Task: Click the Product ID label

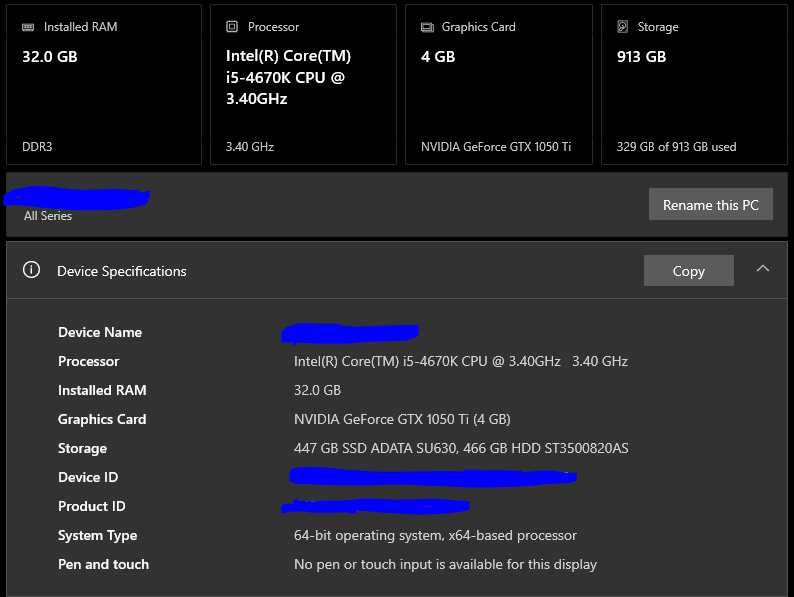Action: point(92,506)
